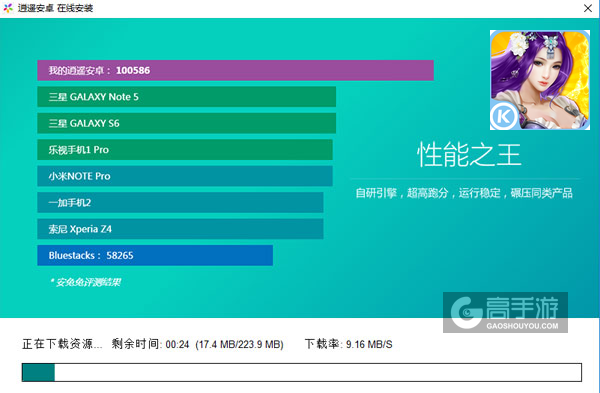The height and width of the screenshot is (393, 600).
Task: Select the 小米NOTE Pro bar
Action: (x=185, y=176)
